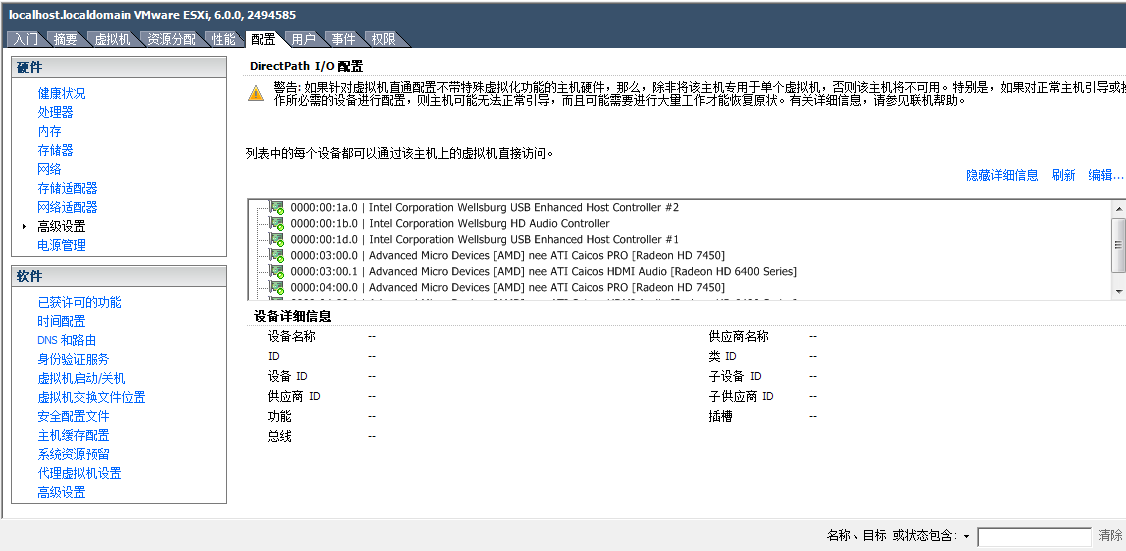The height and width of the screenshot is (551, 1126).
Task: Open the 入门 tab
Action: tap(27, 40)
